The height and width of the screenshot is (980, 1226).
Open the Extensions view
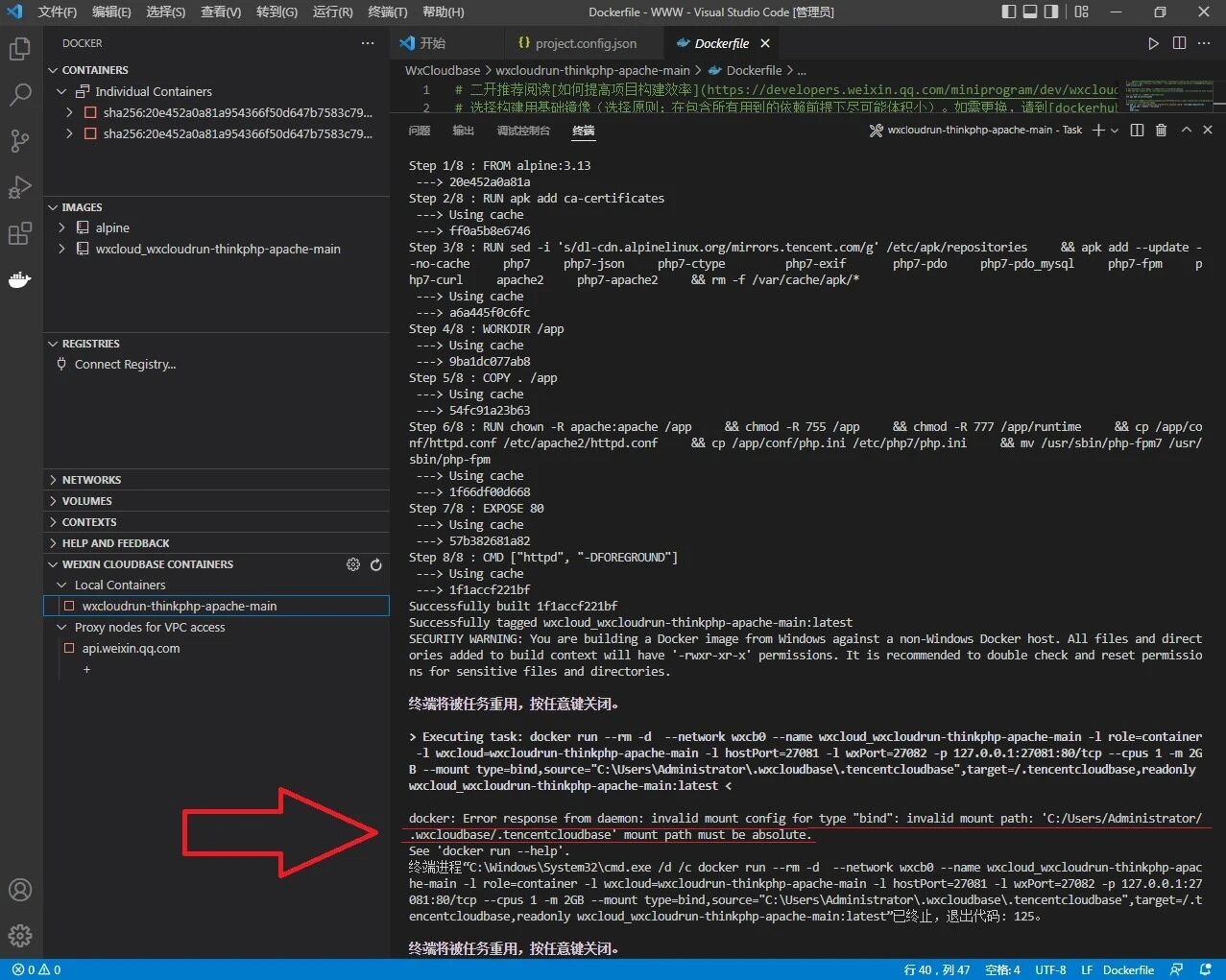pos(20,233)
